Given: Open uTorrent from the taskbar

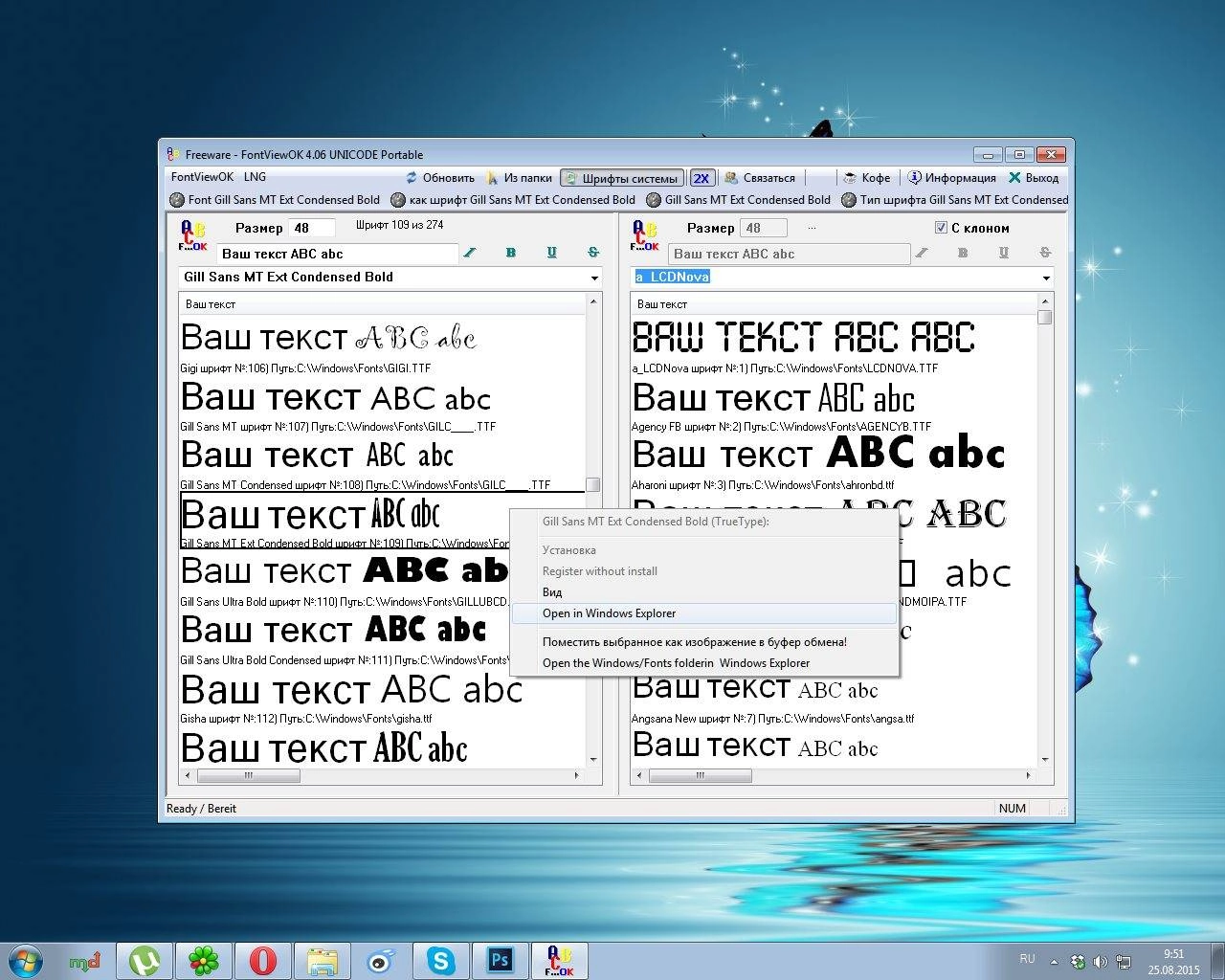Looking at the screenshot, I should pyautogui.click(x=145, y=960).
